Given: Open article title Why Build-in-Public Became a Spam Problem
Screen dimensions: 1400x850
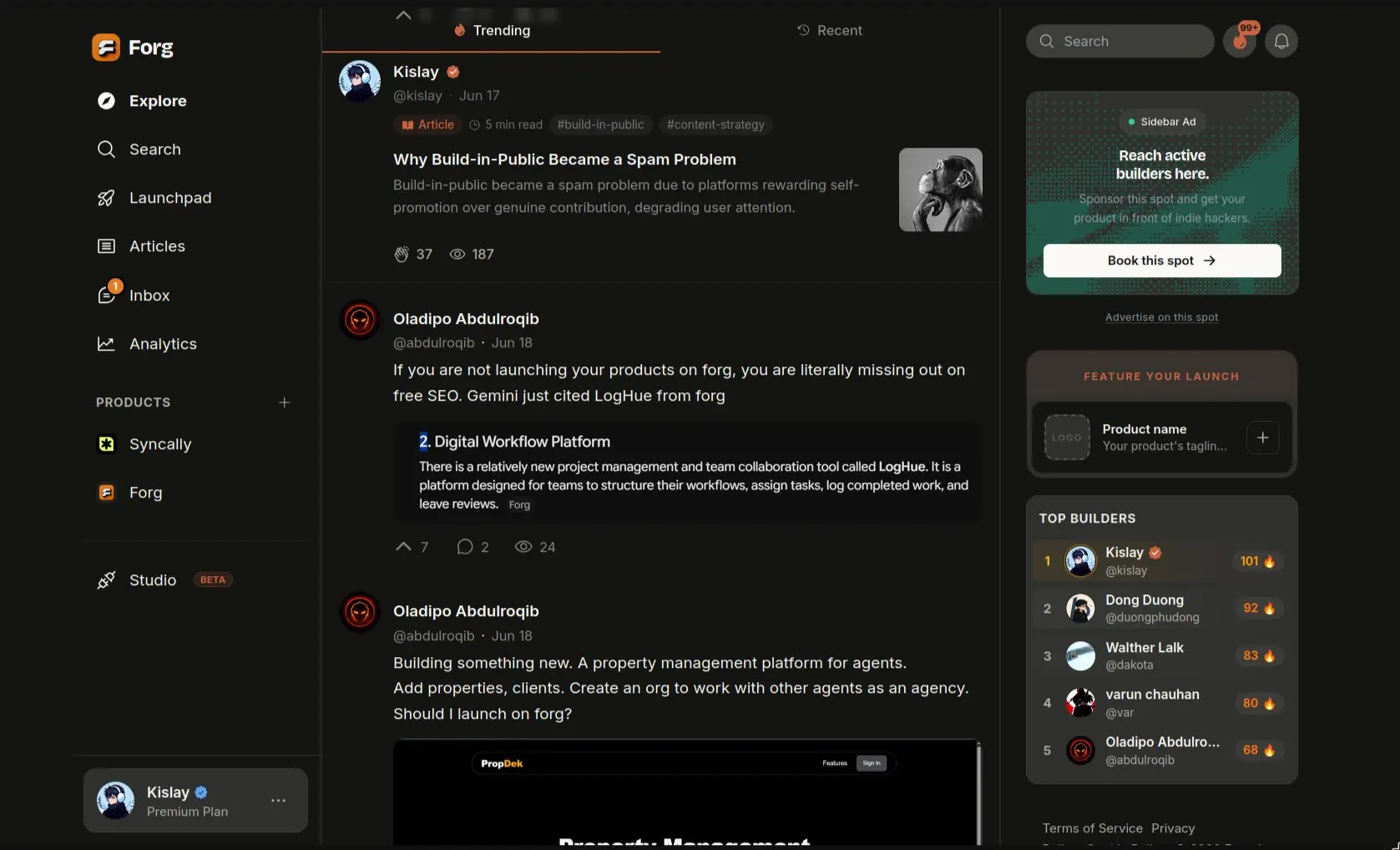Looking at the screenshot, I should [564, 159].
